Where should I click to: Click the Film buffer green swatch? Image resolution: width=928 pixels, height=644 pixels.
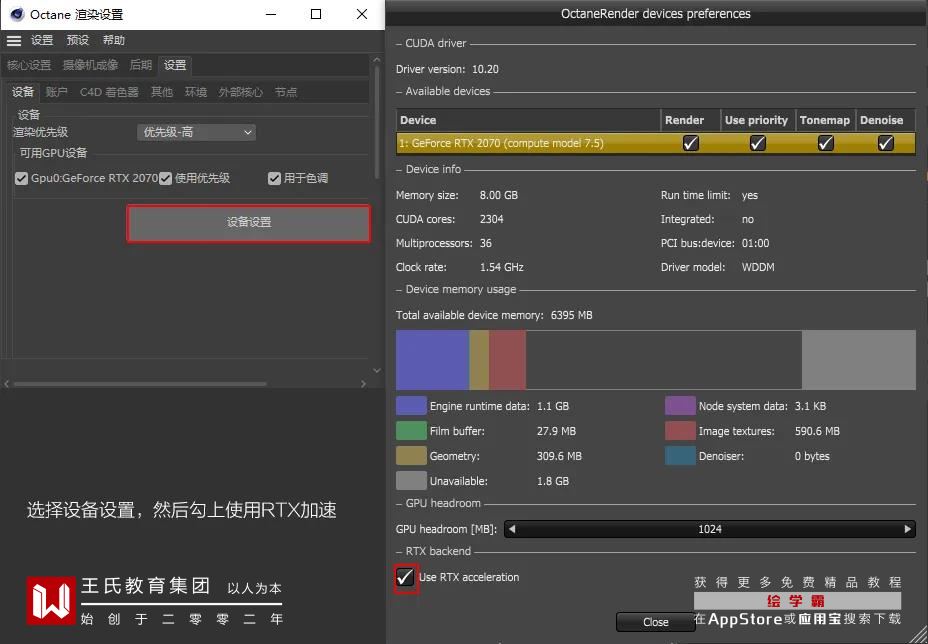tap(411, 431)
